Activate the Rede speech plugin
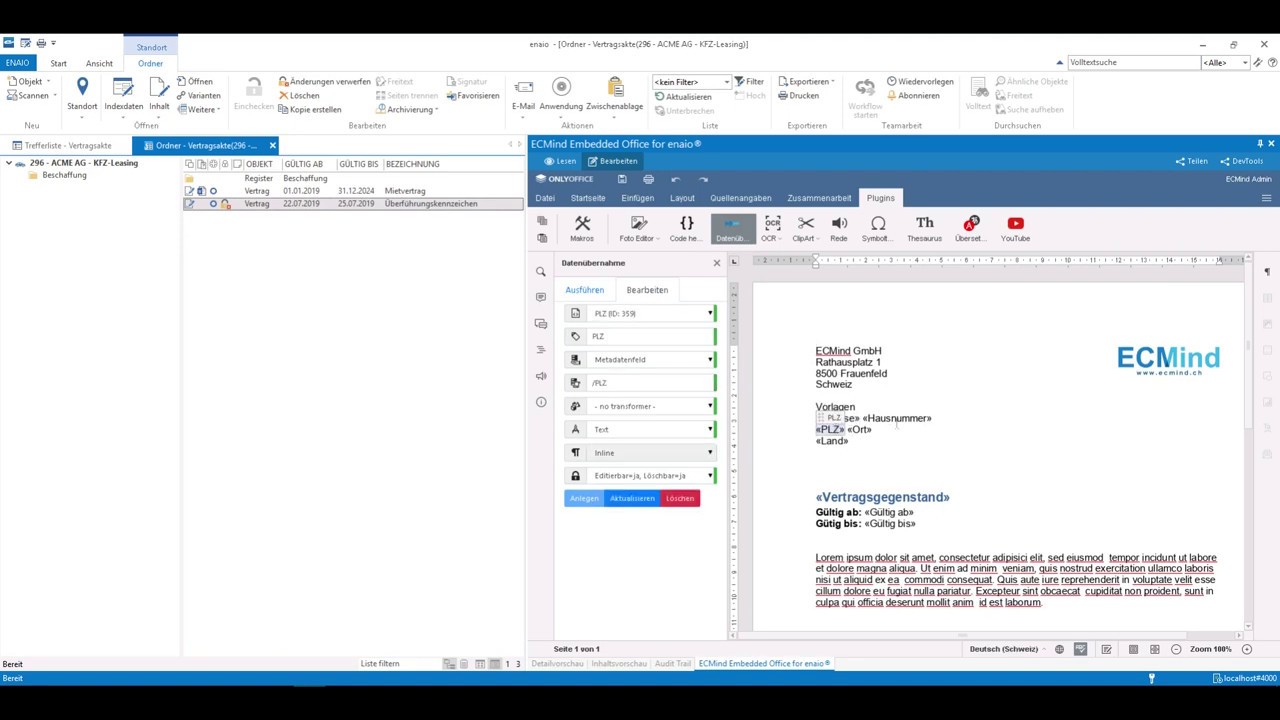Viewport: 1280px width, 720px height. [839, 229]
